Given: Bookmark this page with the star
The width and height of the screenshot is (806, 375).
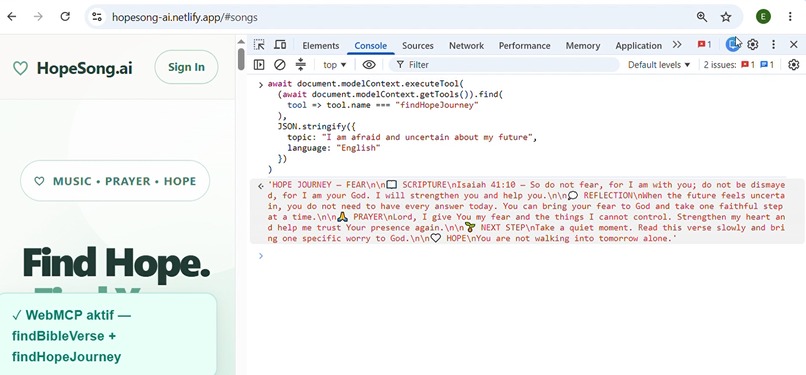Looking at the screenshot, I should [x=726, y=17].
